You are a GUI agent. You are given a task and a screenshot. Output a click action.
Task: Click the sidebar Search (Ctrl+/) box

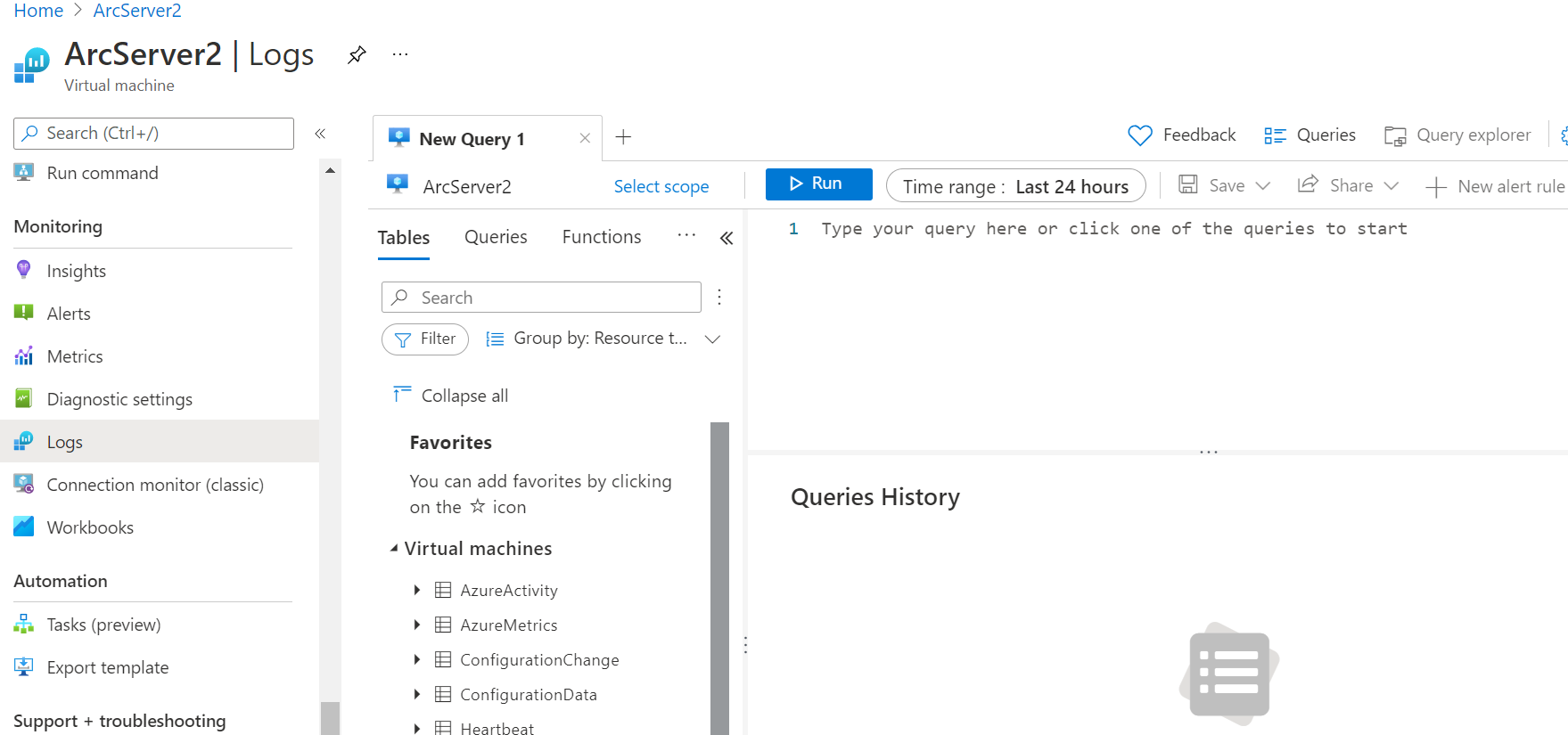click(x=153, y=134)
